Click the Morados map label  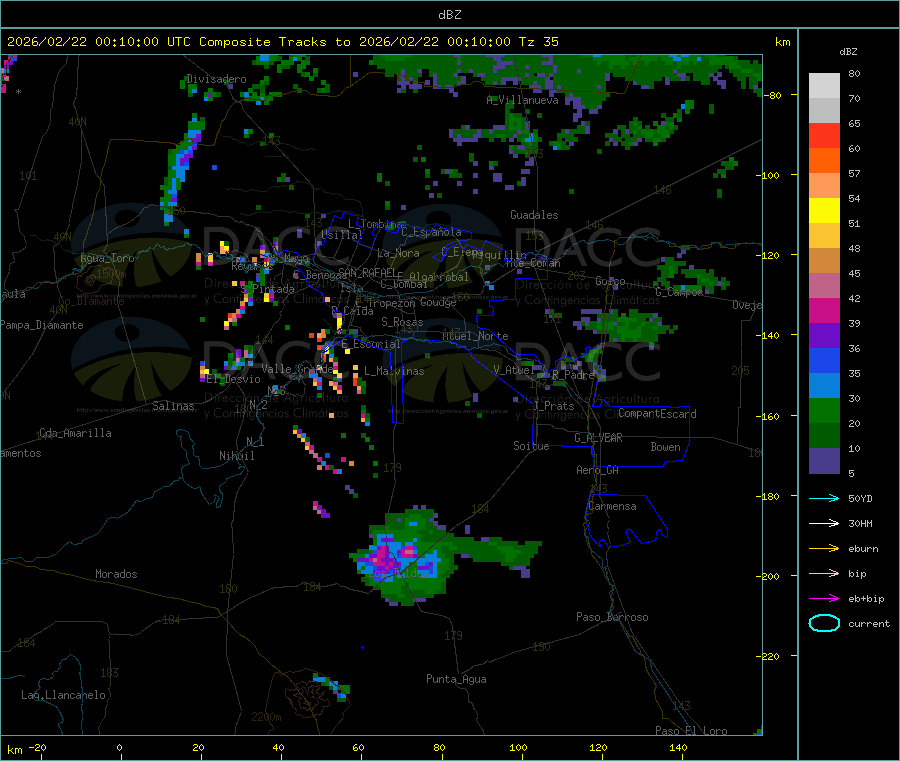[116, 574]
